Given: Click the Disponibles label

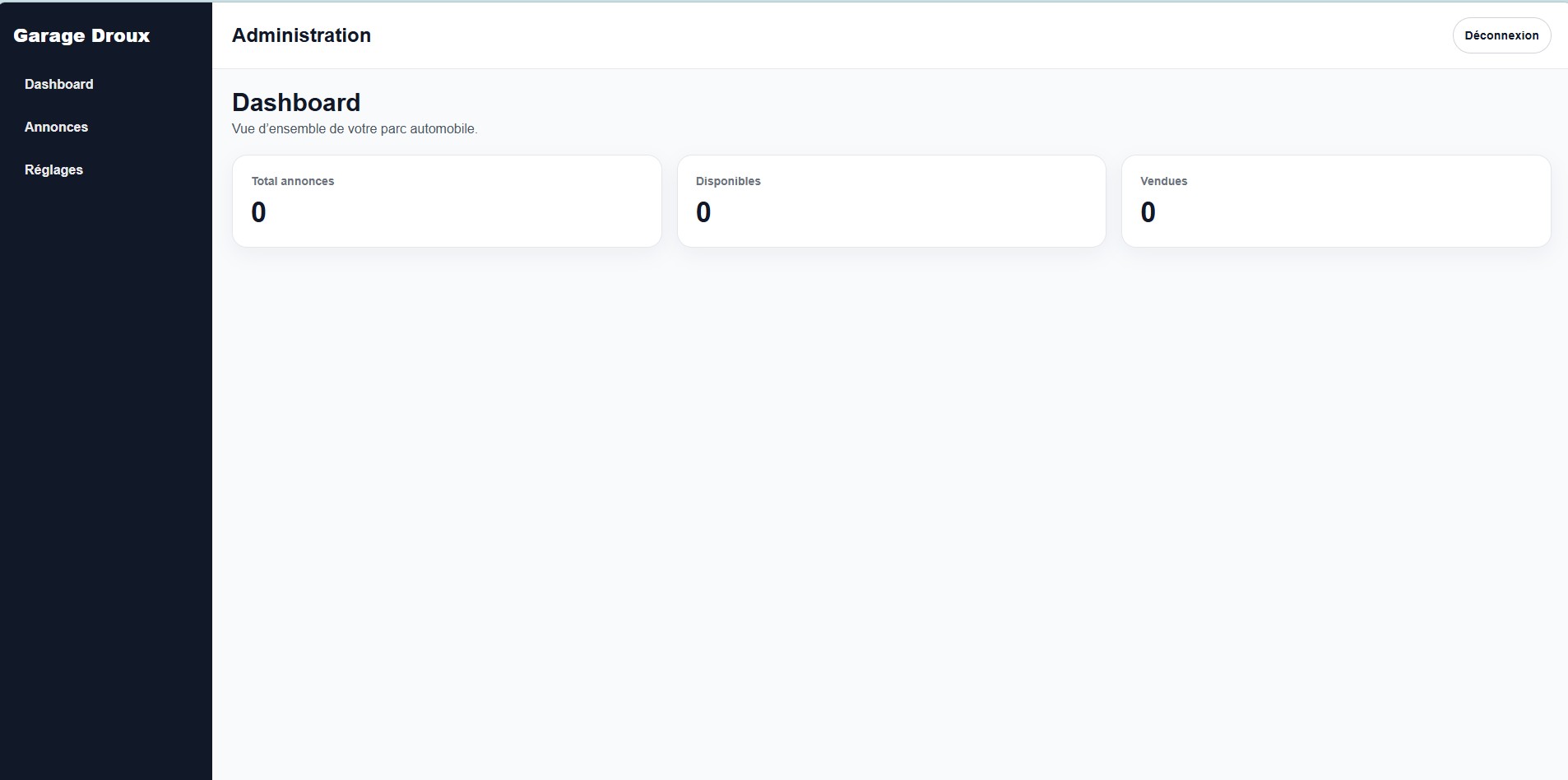Looking at the screenshot, I should click(728, 181).
